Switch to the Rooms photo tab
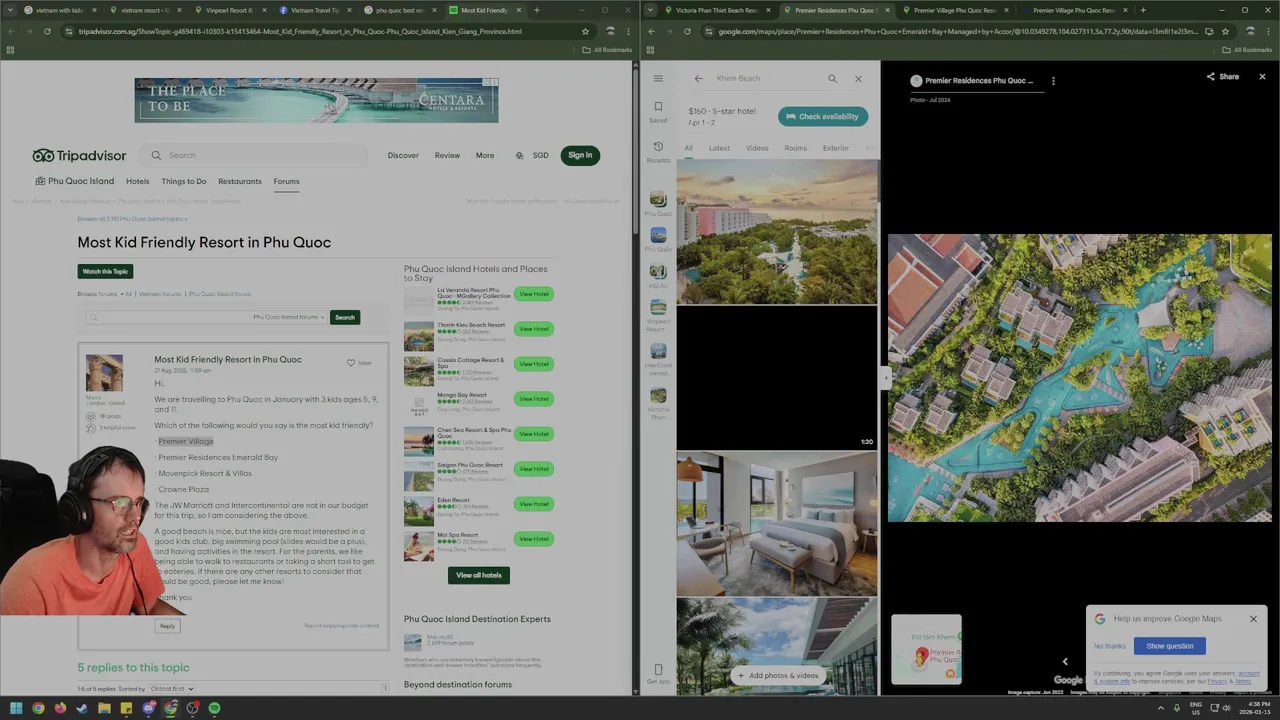This screenshot has width=1280, height=720. coord(796,148)
